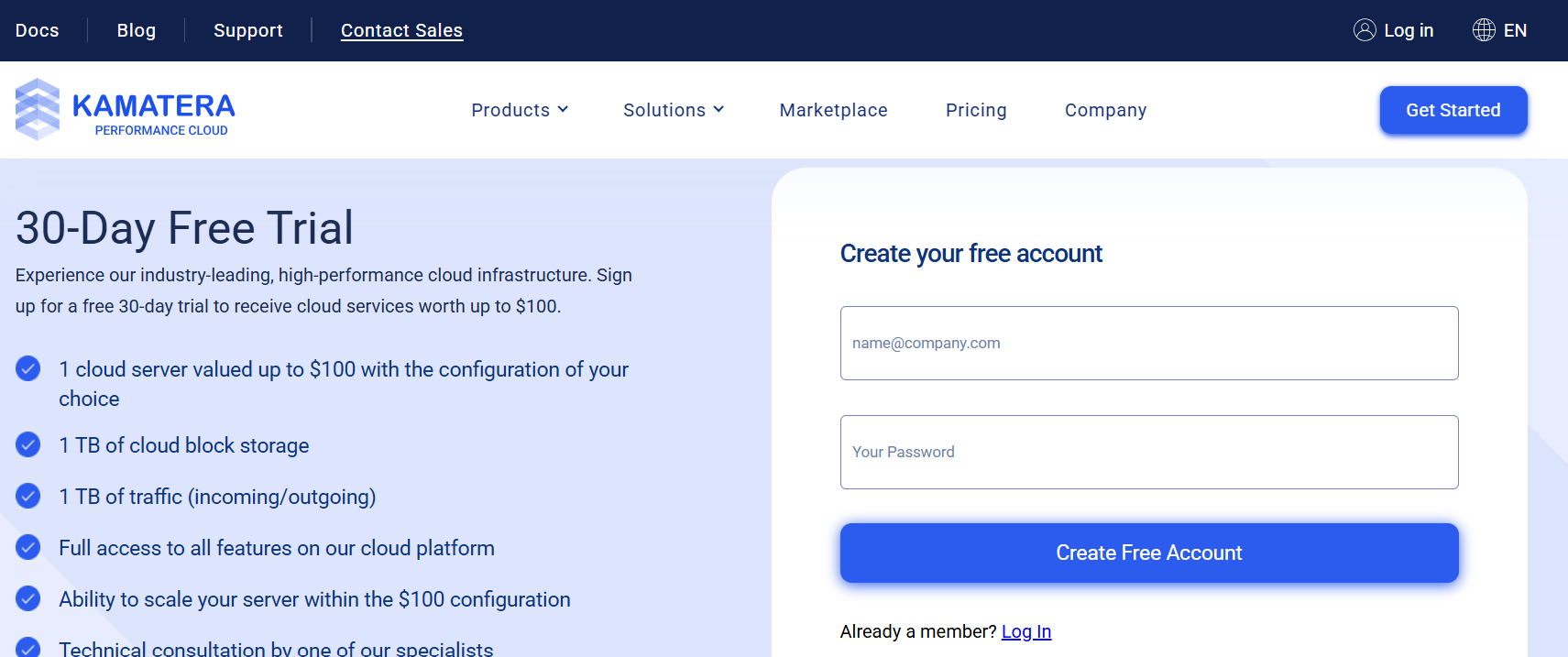The height and width of the screenshot is (657, 1568).
Task: Go to the Pricing page
Action: tap(976, 110)
